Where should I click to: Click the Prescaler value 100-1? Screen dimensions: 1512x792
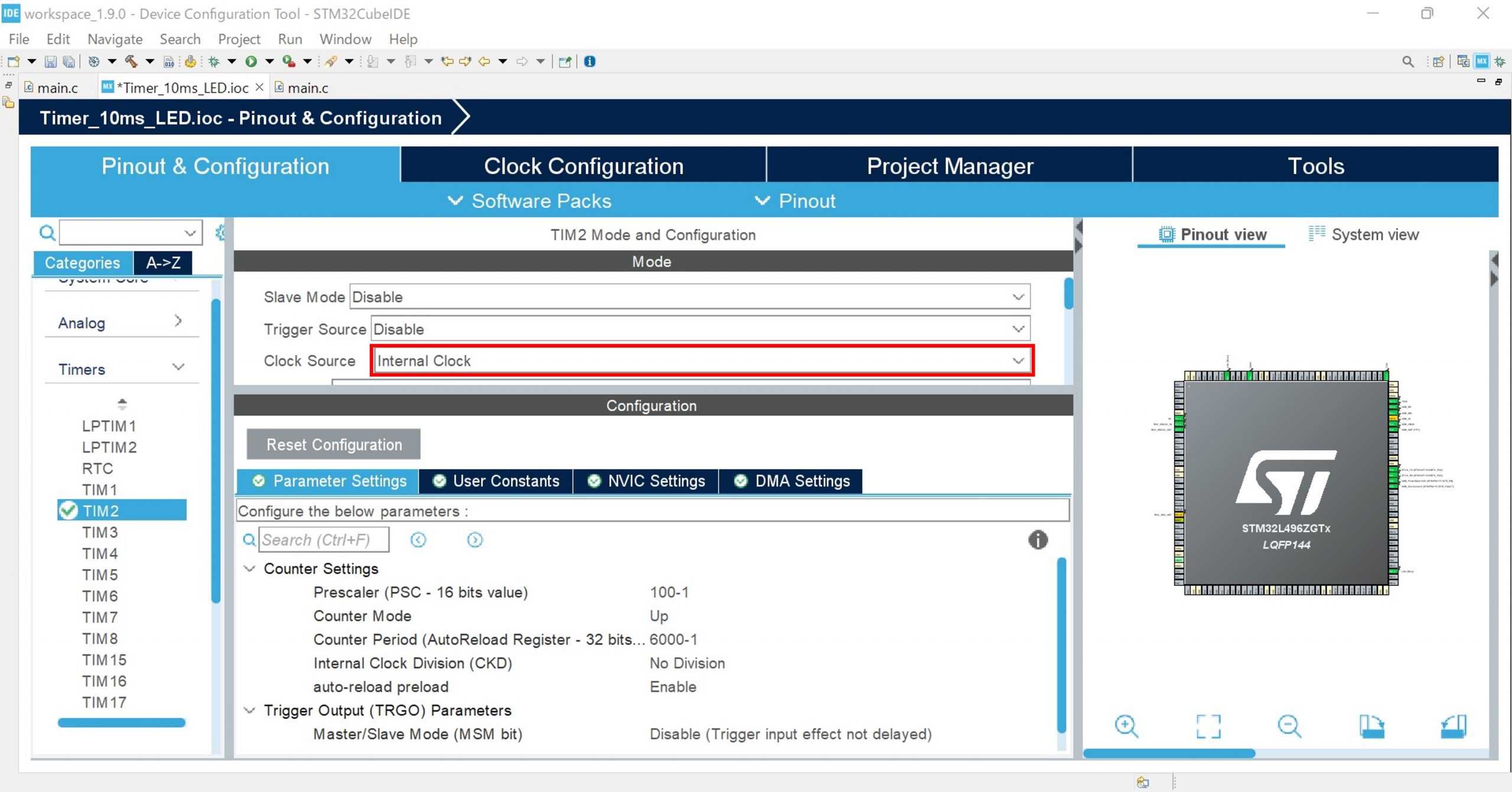pos(669,592)
